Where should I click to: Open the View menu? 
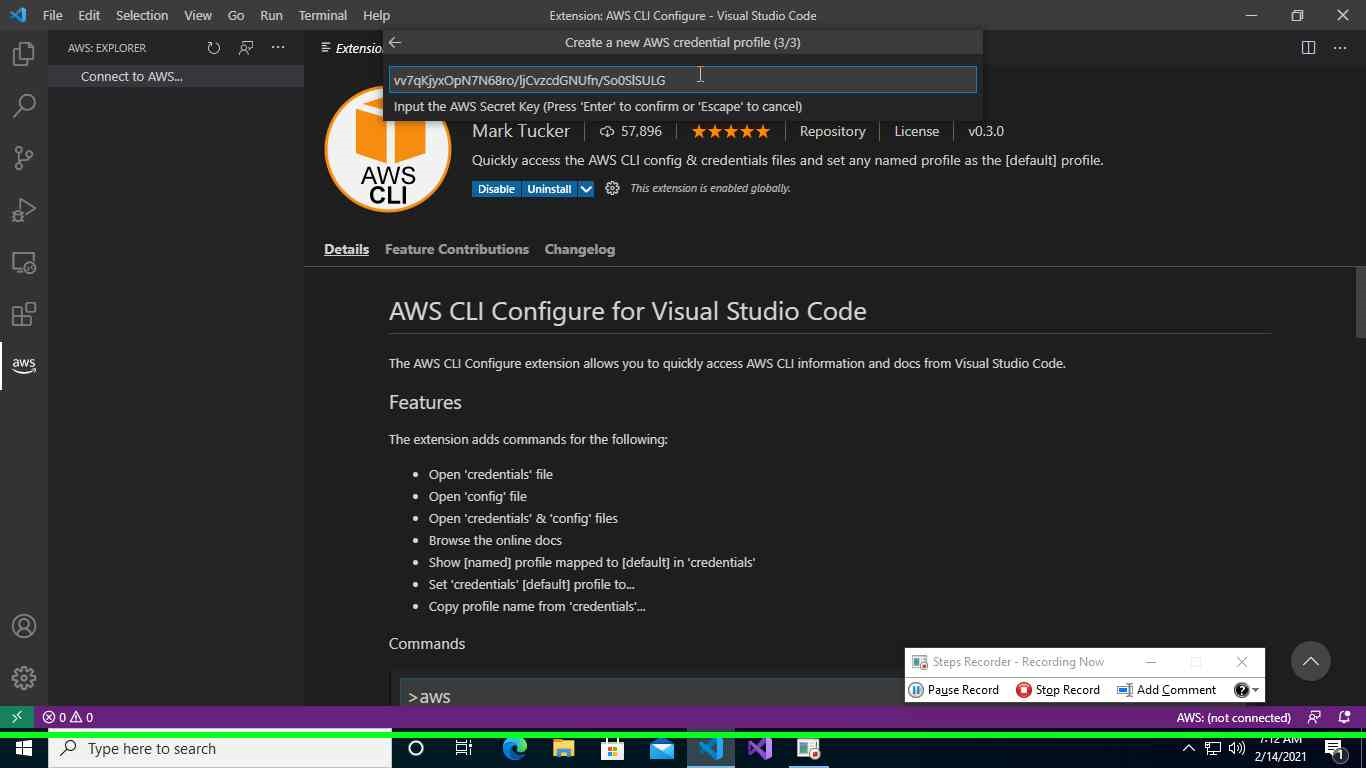point(197,15)
